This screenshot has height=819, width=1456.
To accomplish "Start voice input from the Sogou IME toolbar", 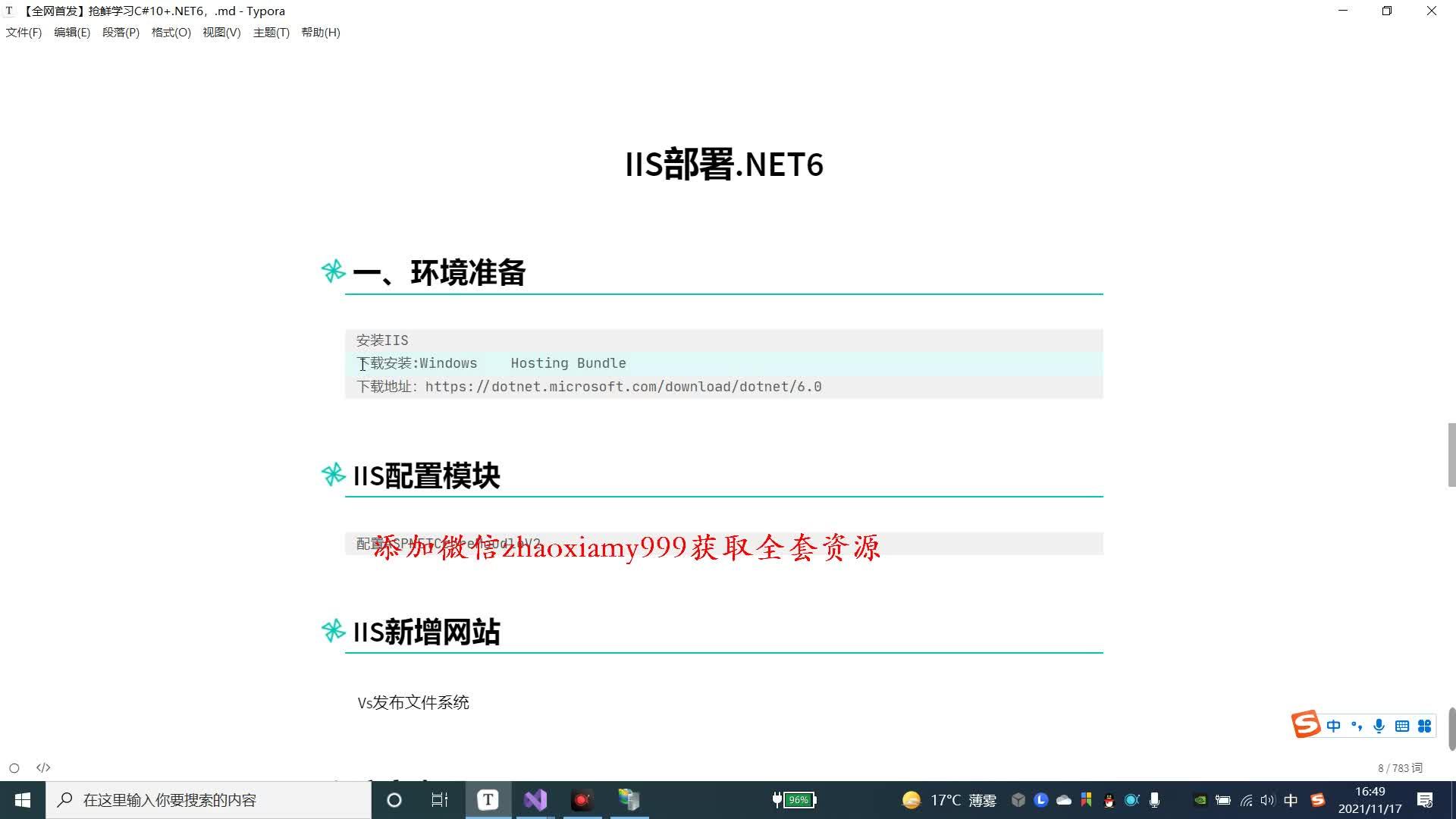I will tap(1378, 726).
